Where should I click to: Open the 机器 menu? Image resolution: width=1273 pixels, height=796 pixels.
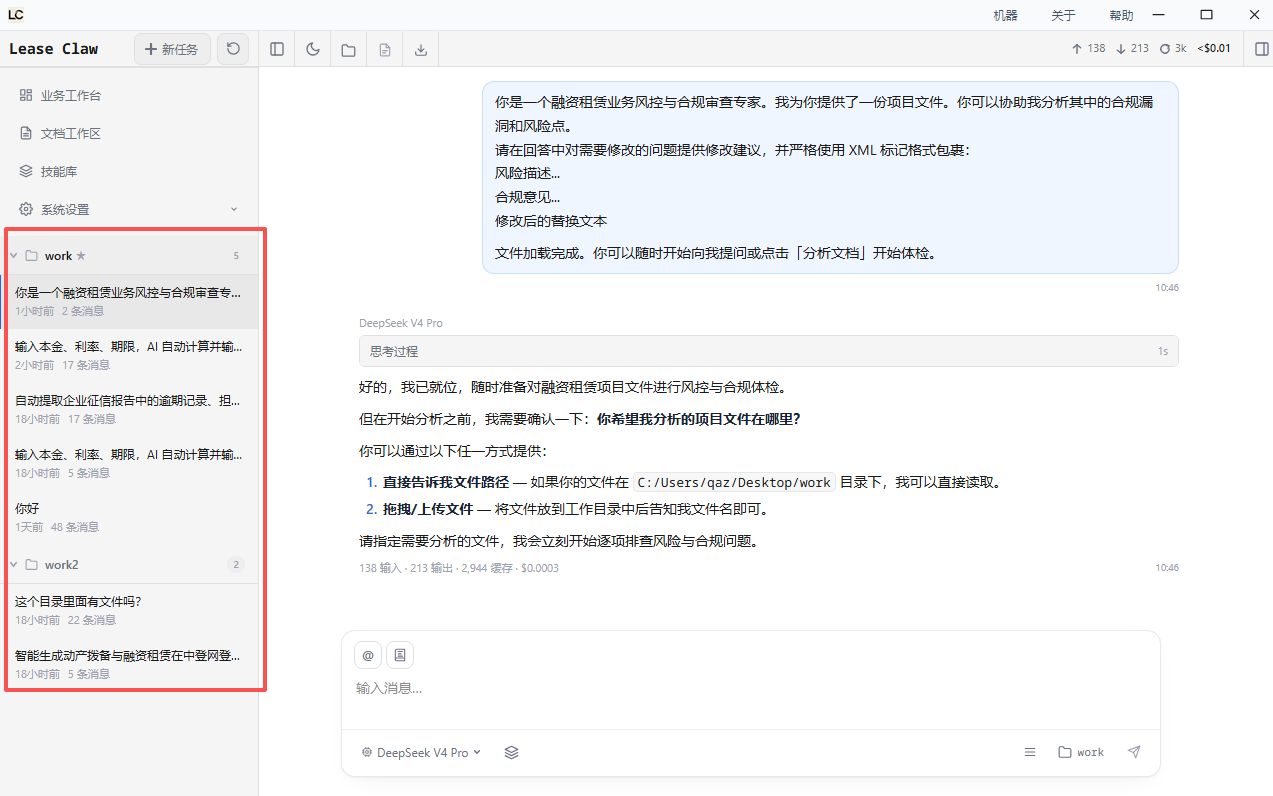click(x=1005, y=15)
